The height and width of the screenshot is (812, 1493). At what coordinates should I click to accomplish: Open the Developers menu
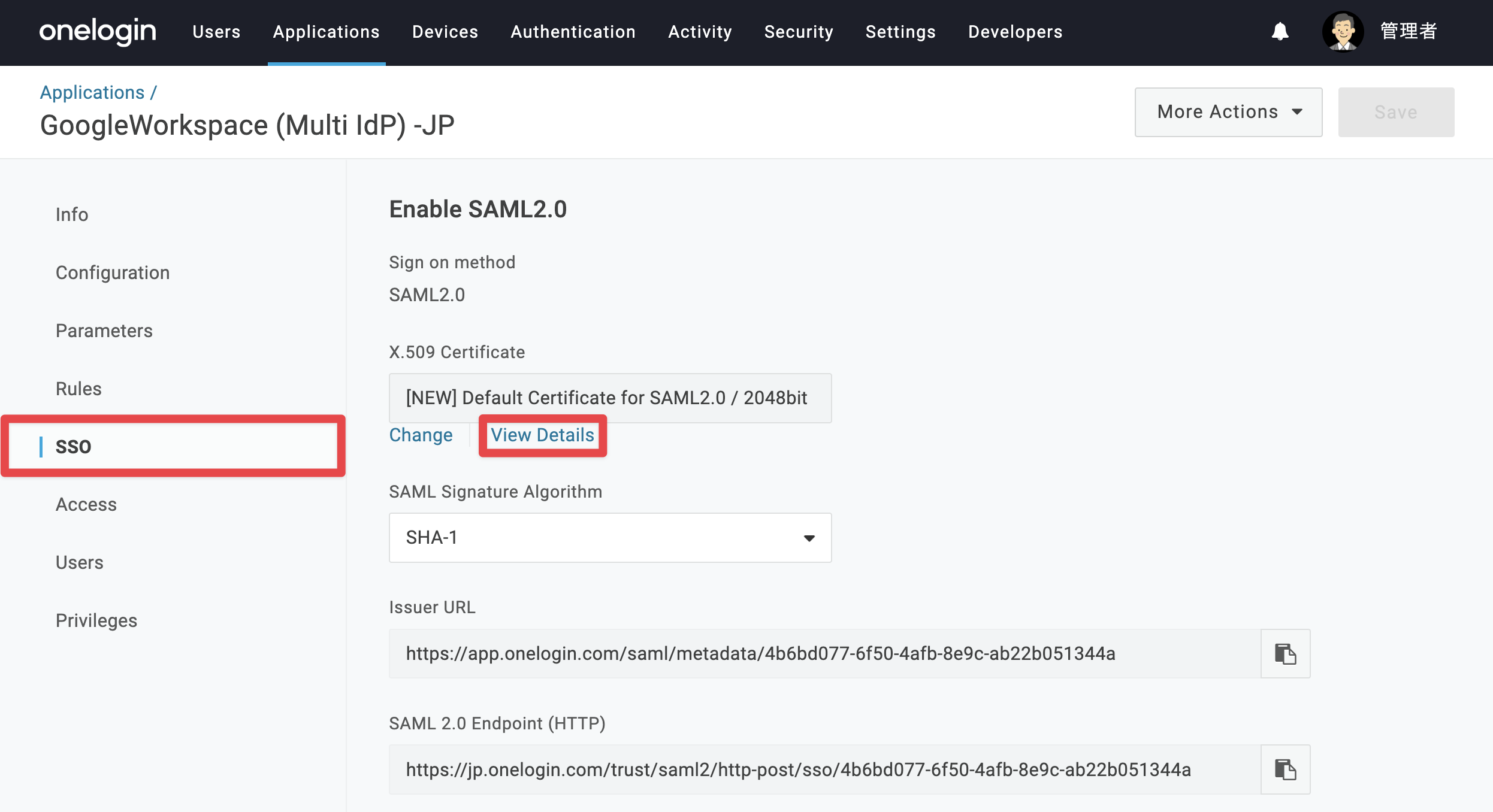click(x=1015, y=32)
